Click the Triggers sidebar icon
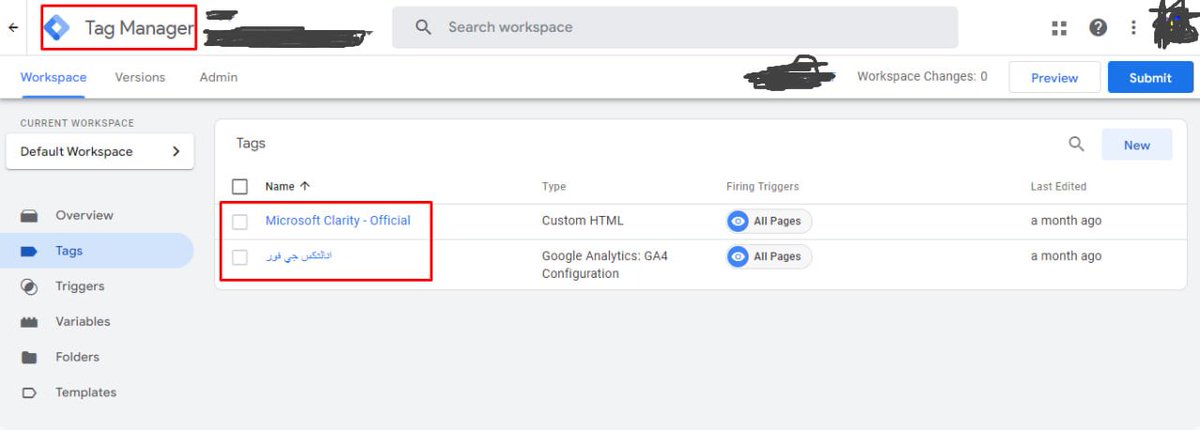1200x430 pixels. point(30,287)
